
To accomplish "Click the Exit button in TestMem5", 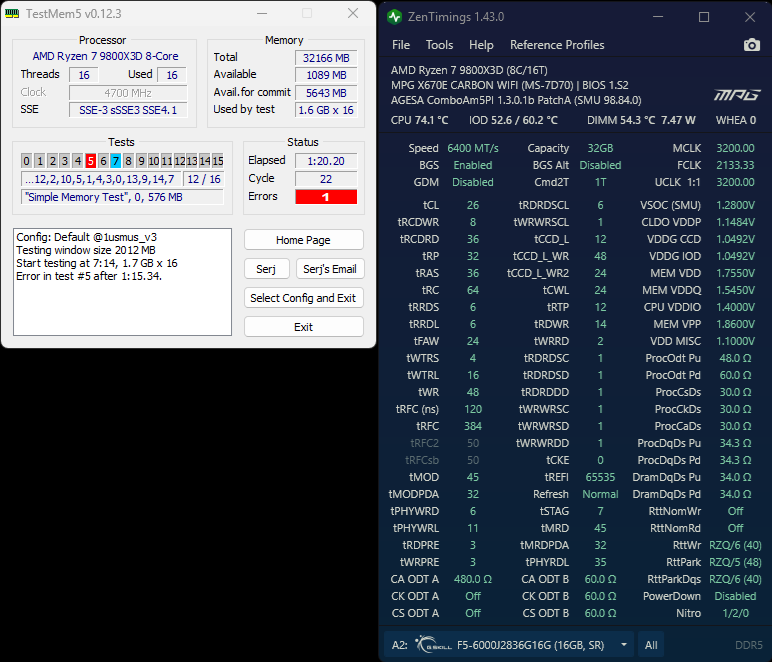I will (x=304, y=327).
